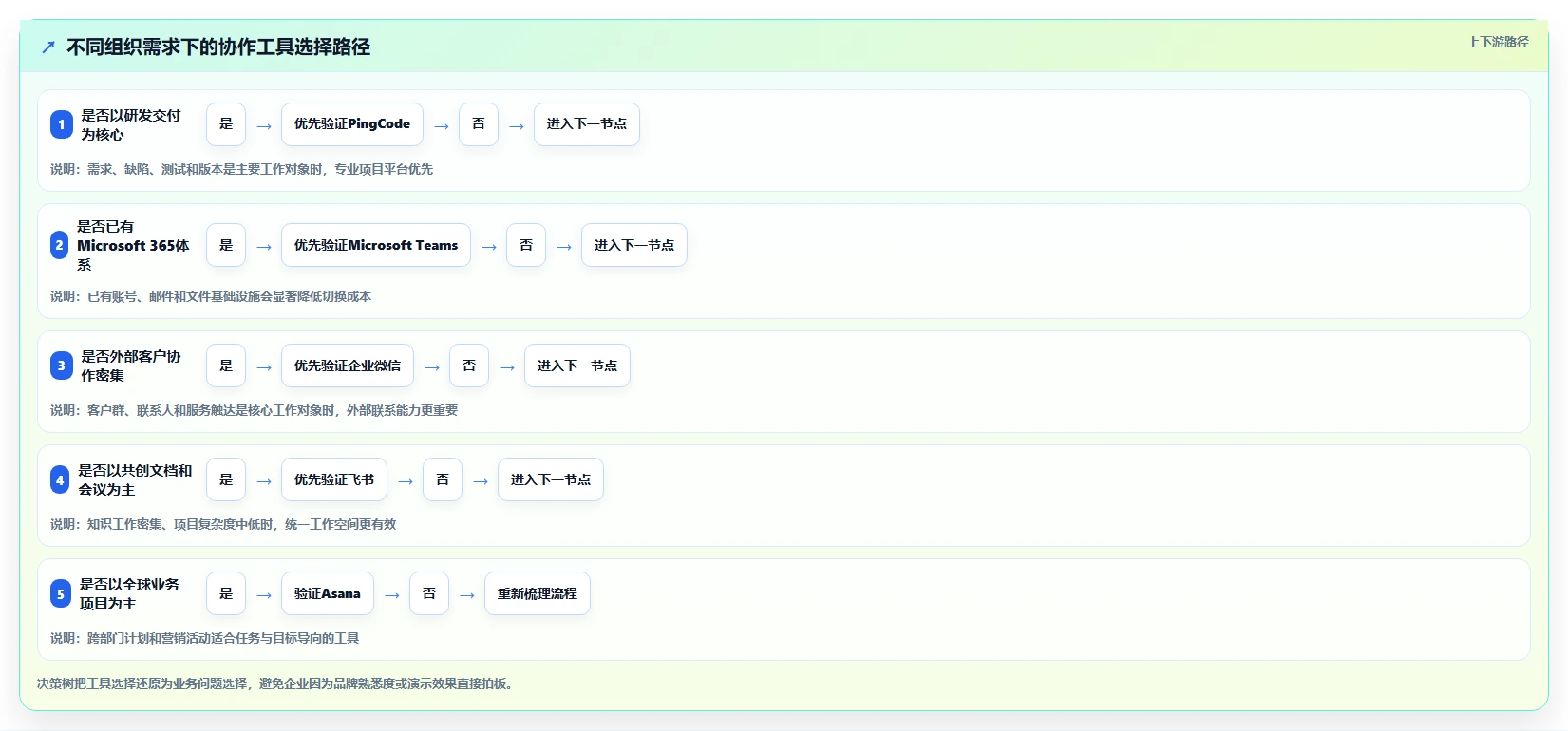
Task: Click the number 1 step badge
Action: point(62,124)
